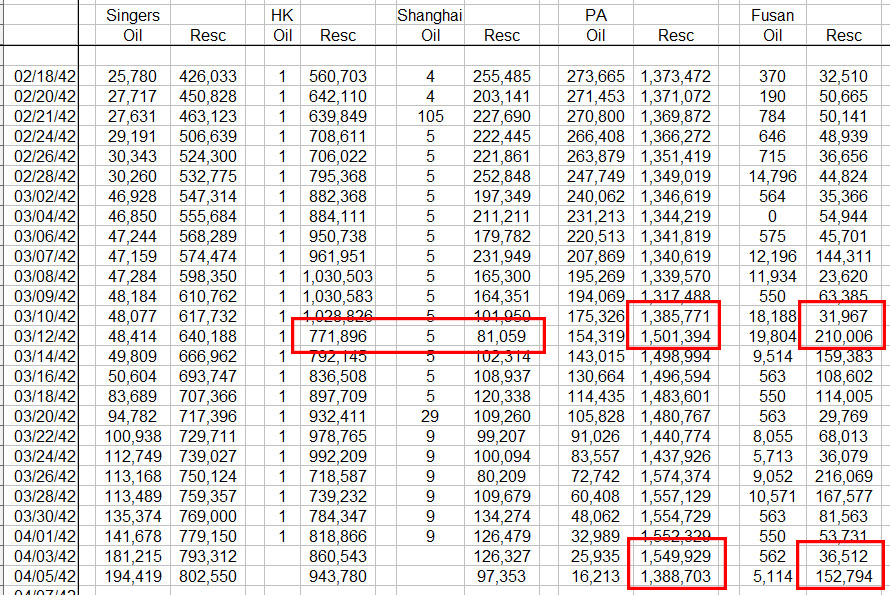The width and height of the screenshot is (890, 595).
Task: Select the PA group header cell
Action: point(596,15)
